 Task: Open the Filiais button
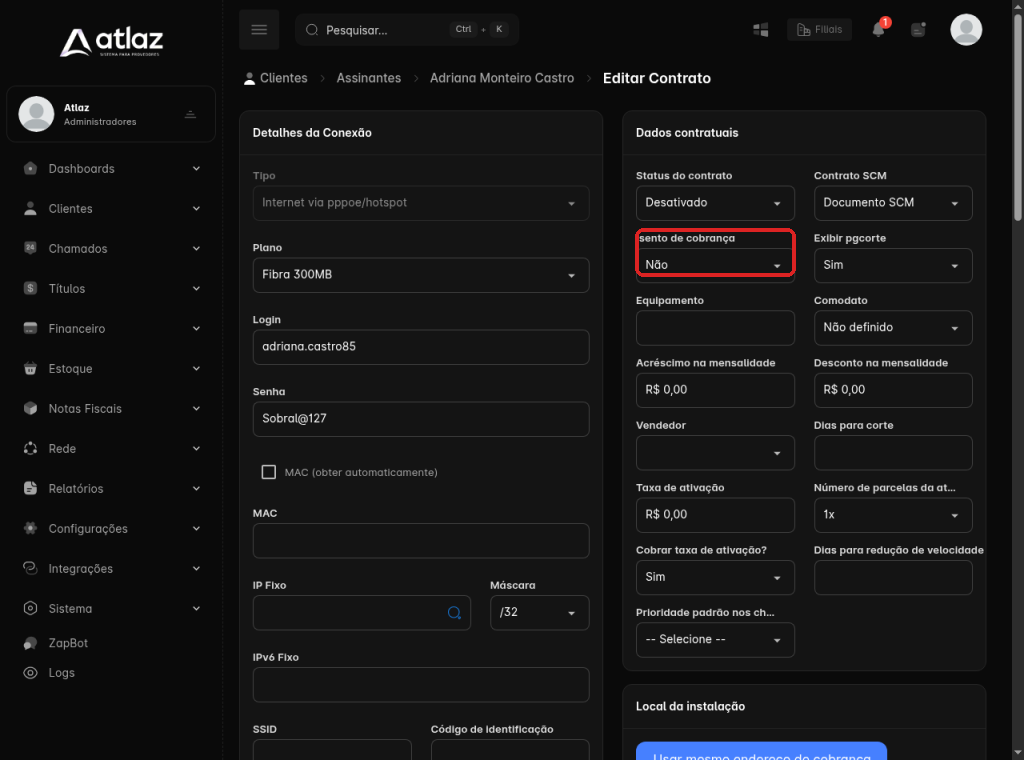(820, 29)
